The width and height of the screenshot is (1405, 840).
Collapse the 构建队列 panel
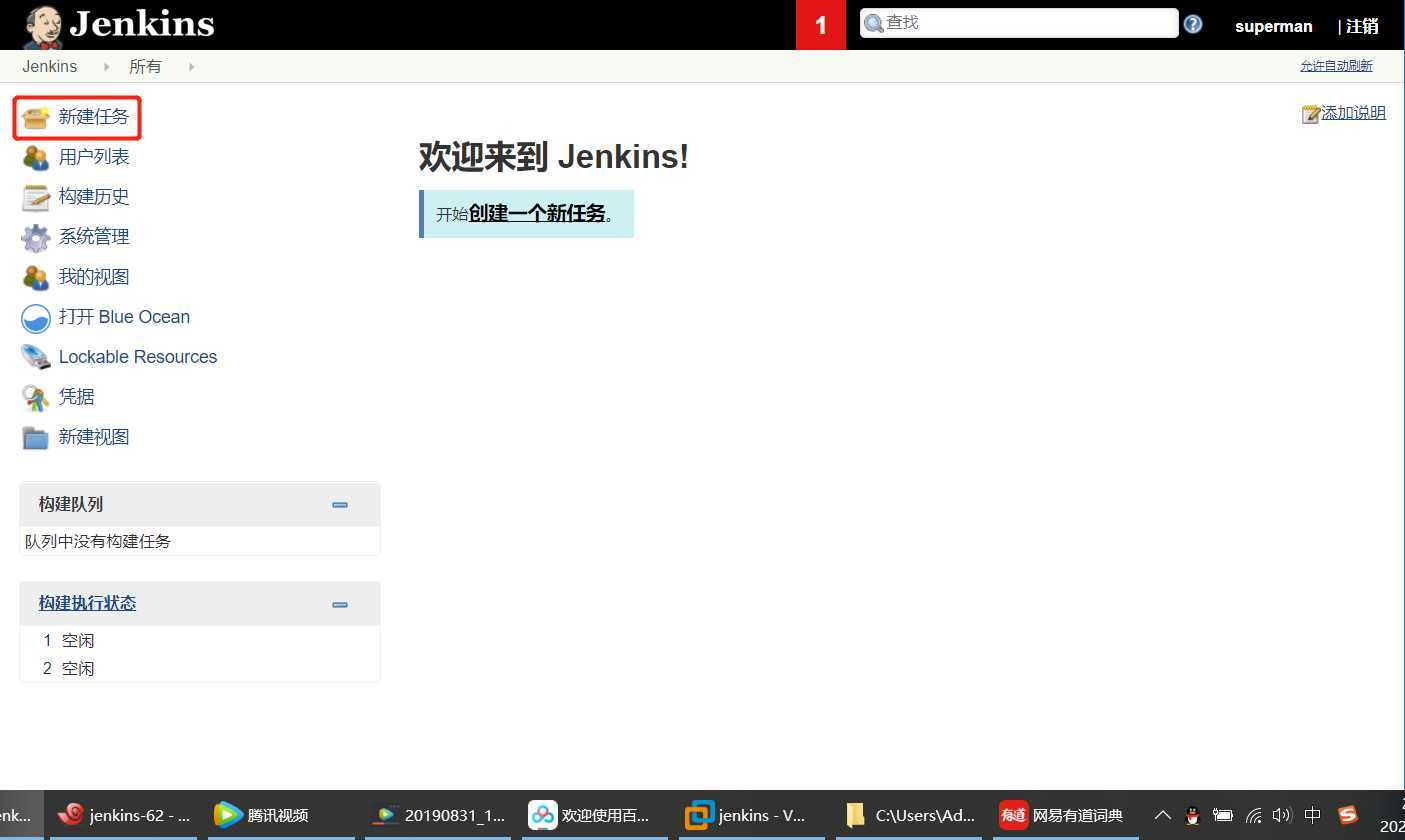click(x=340, y=505)
